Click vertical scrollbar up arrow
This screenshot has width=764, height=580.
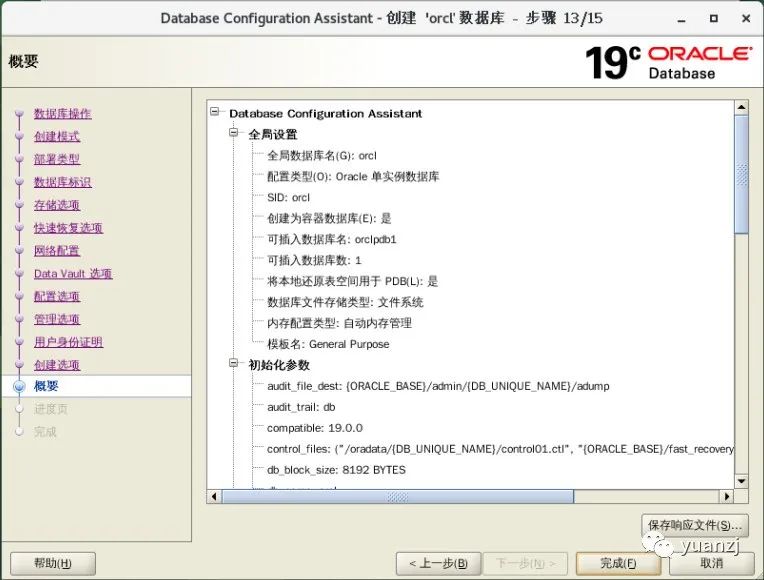point(741,107)
